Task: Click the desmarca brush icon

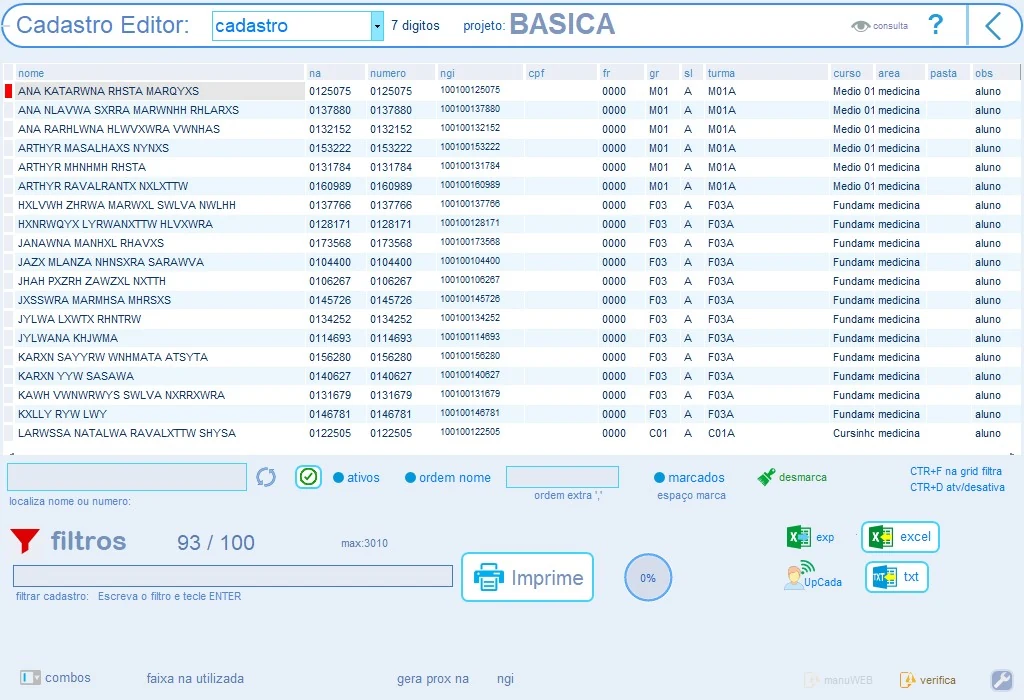Action: [x=767, y=477]
